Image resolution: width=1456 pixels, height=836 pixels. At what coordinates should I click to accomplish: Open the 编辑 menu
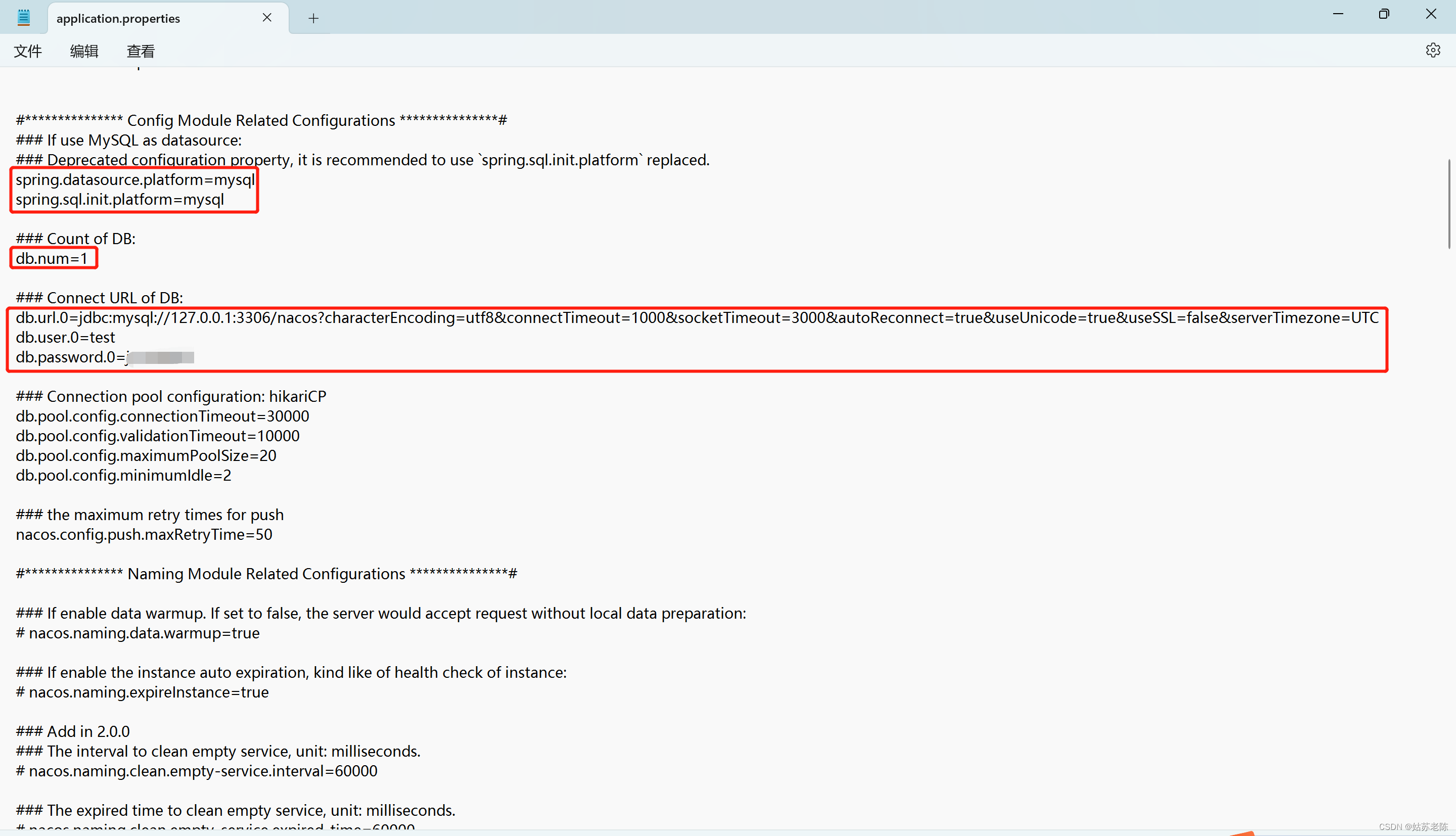point(84,51)
